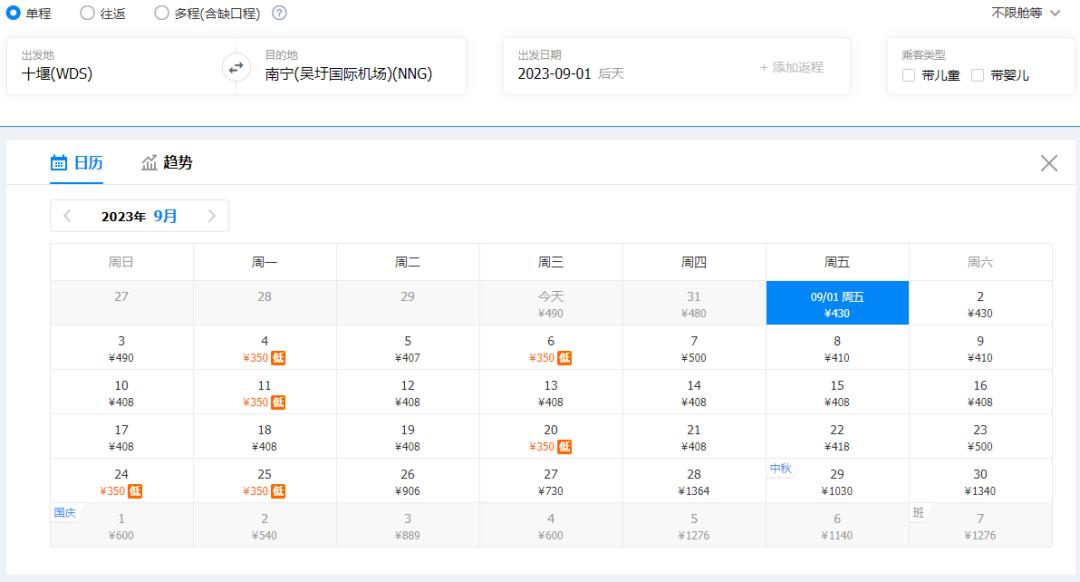The height and width of the screenshot is (582, 1080).
Task: Open the 2023年 9月 month selector
Action: (139, 216)
